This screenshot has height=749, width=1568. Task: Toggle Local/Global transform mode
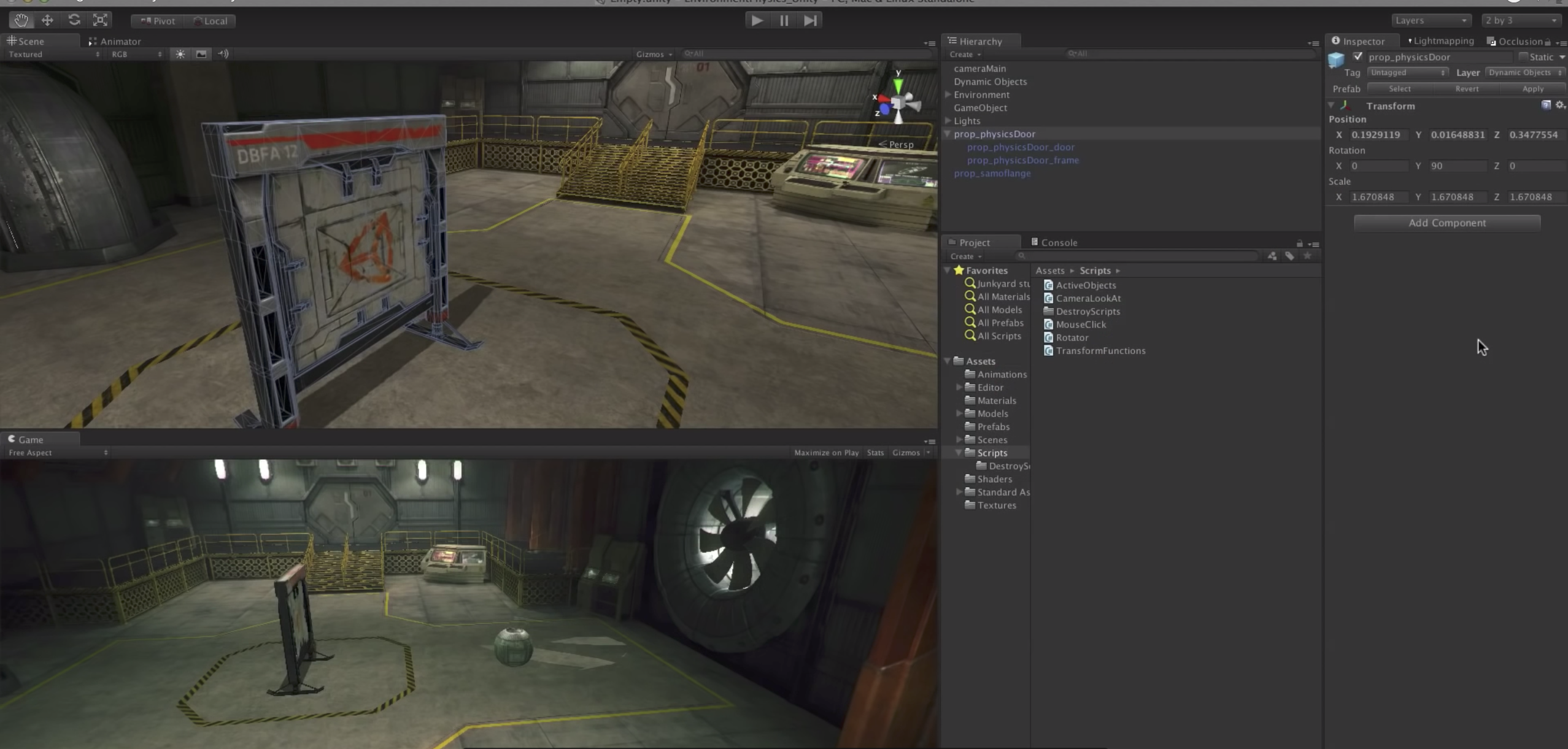(211, 20)
